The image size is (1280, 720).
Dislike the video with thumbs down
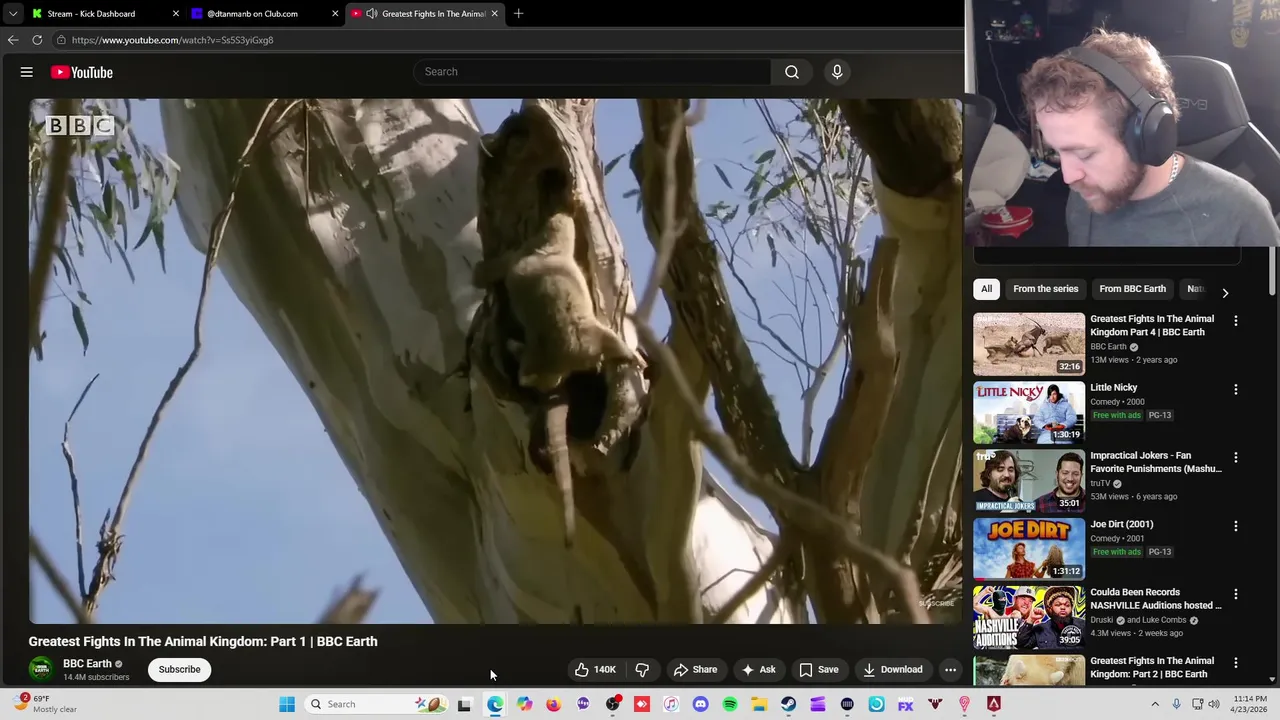(x=642, y=670)
